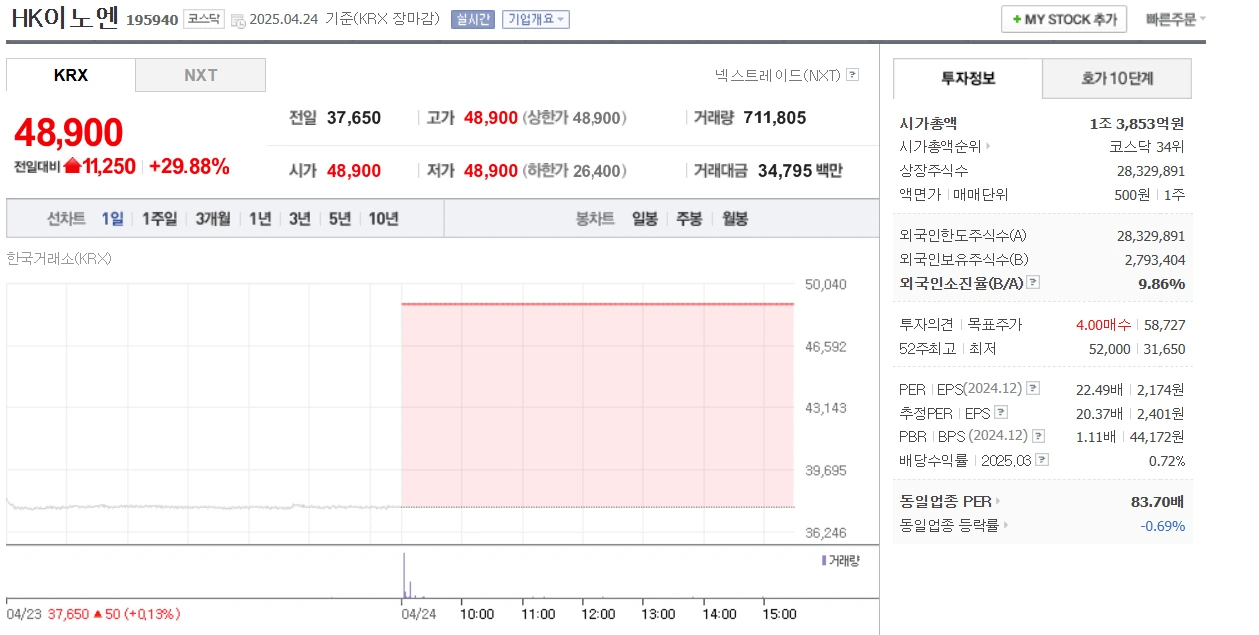Click the 거래량 value 711,805
This screenshot has height=635, width=1259.
pos(775,118)
